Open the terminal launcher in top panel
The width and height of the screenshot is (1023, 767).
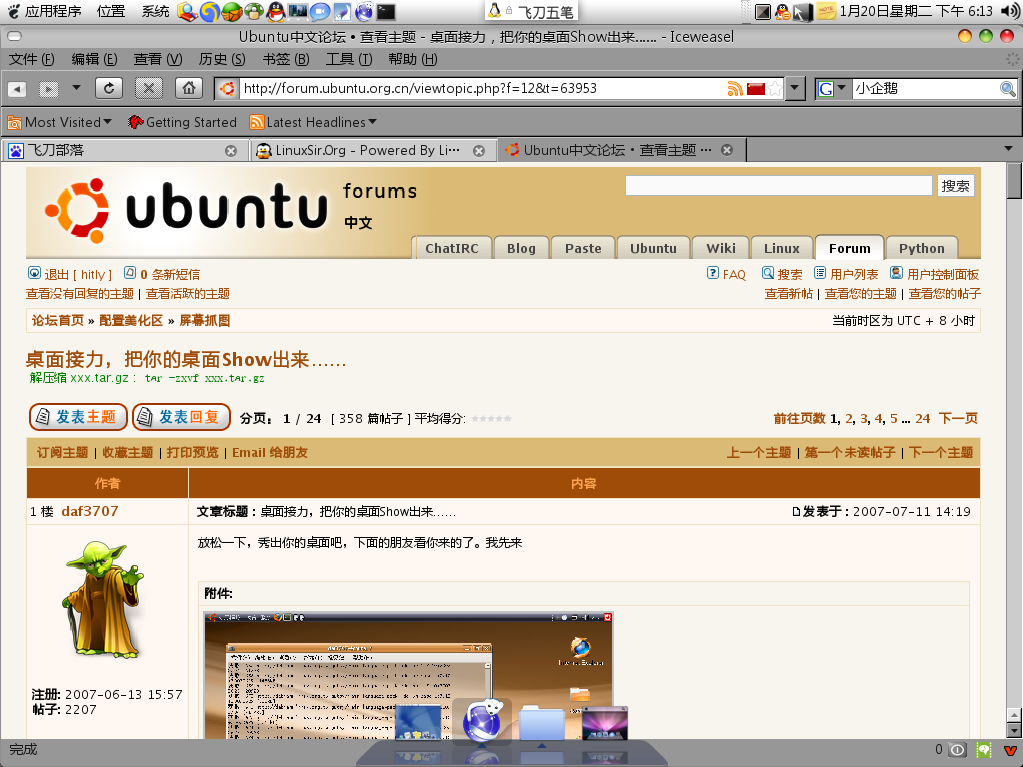386,11
